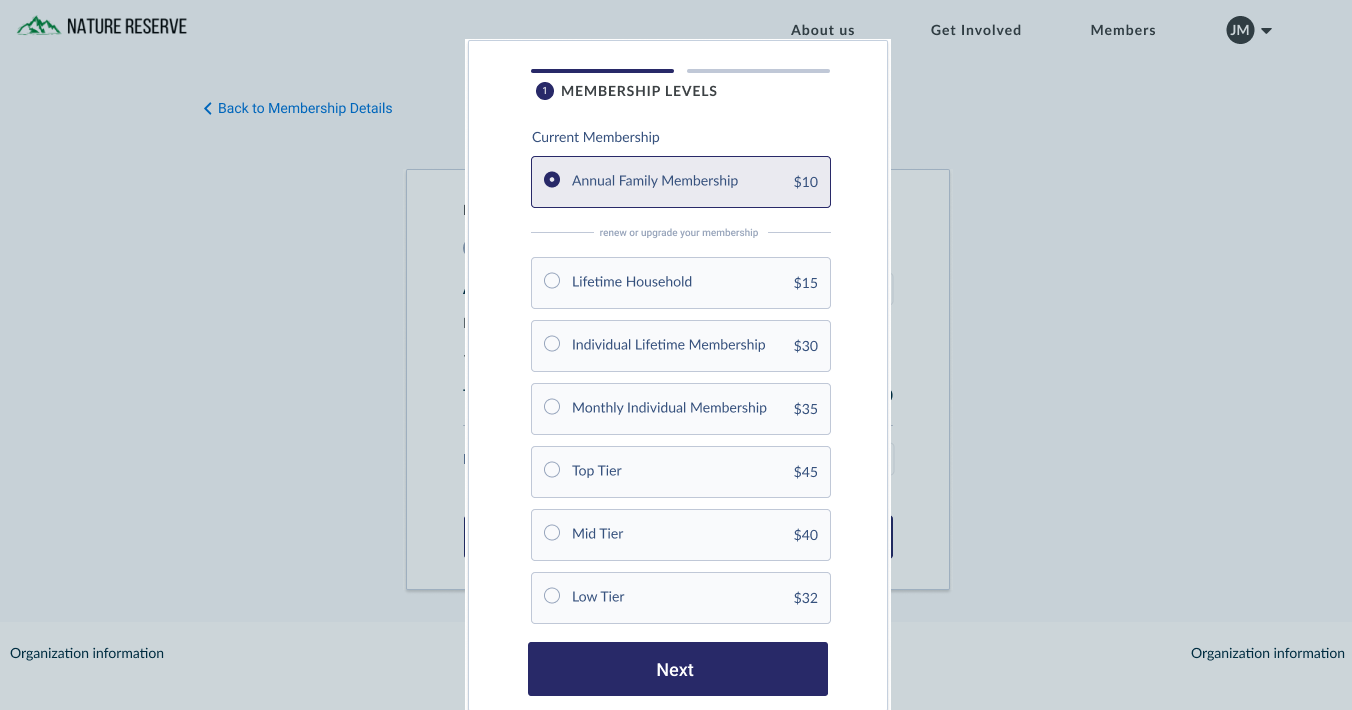
Task: Click the first progress step bar
Action: [x=602, y=71]
